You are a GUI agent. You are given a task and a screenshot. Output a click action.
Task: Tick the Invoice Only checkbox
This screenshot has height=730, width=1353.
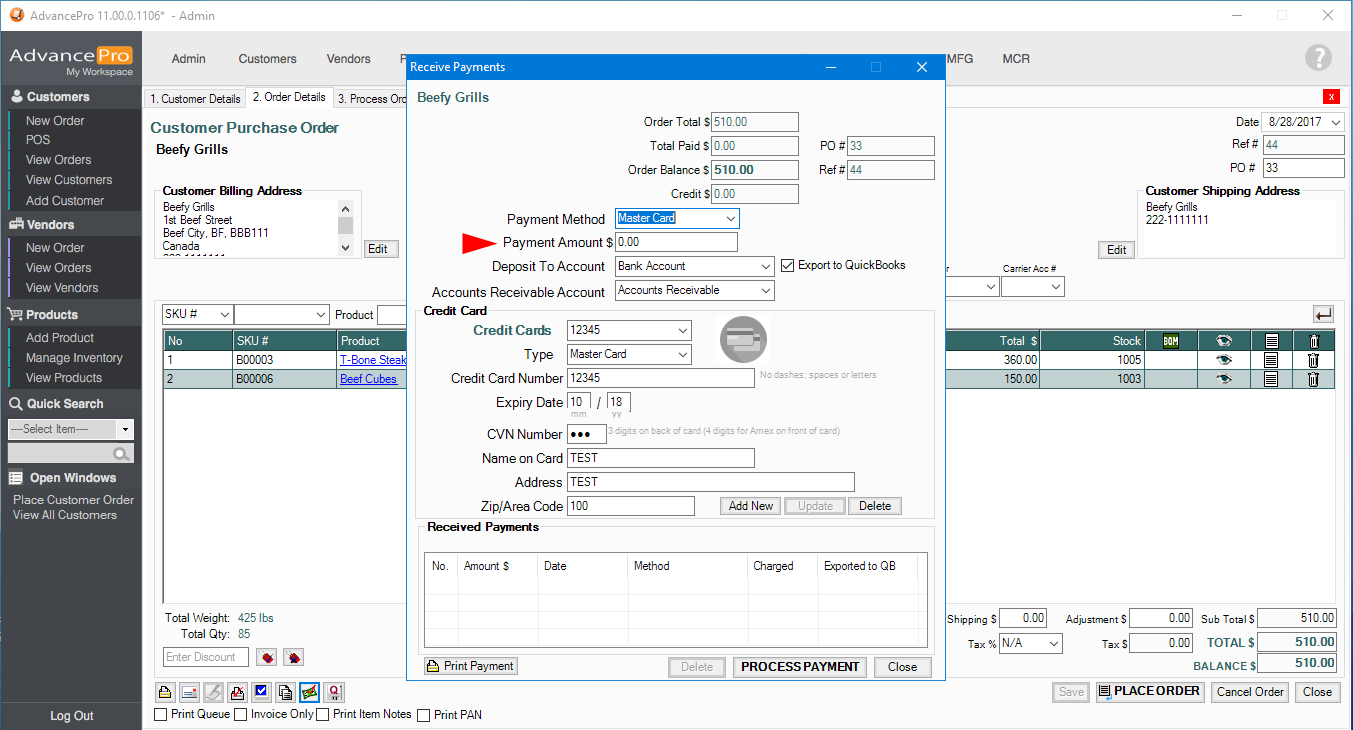click(x=240, y=715)
